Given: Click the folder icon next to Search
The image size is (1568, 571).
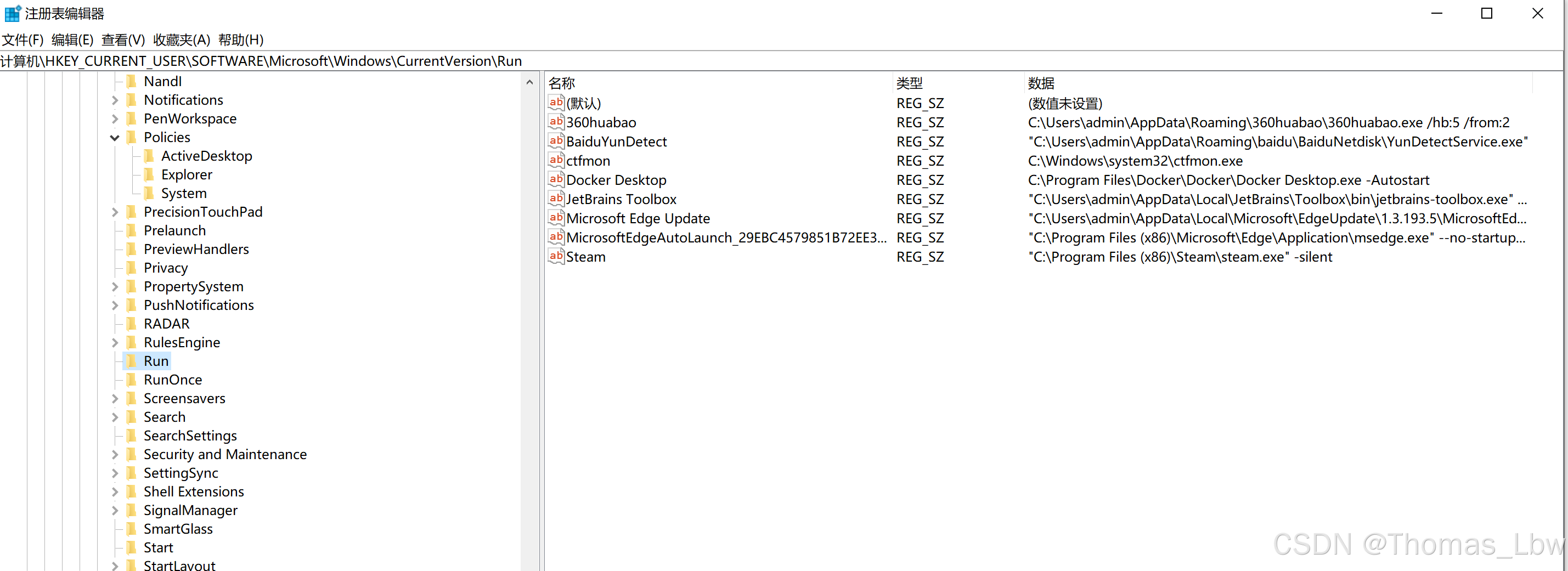Looking at the screenshot, I should [132, 417].
